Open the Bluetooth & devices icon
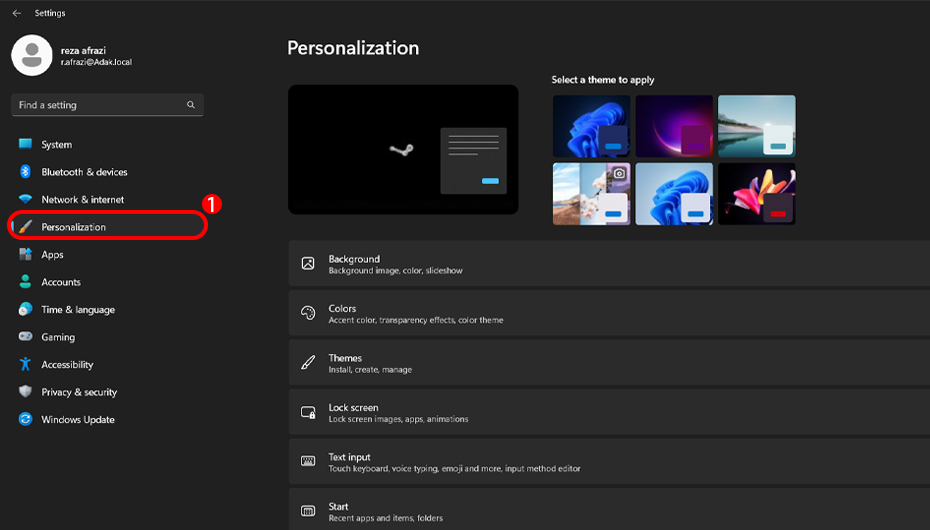Image resolution: width=930 pixels, height=530 pixels. click(x=25, y=172)
